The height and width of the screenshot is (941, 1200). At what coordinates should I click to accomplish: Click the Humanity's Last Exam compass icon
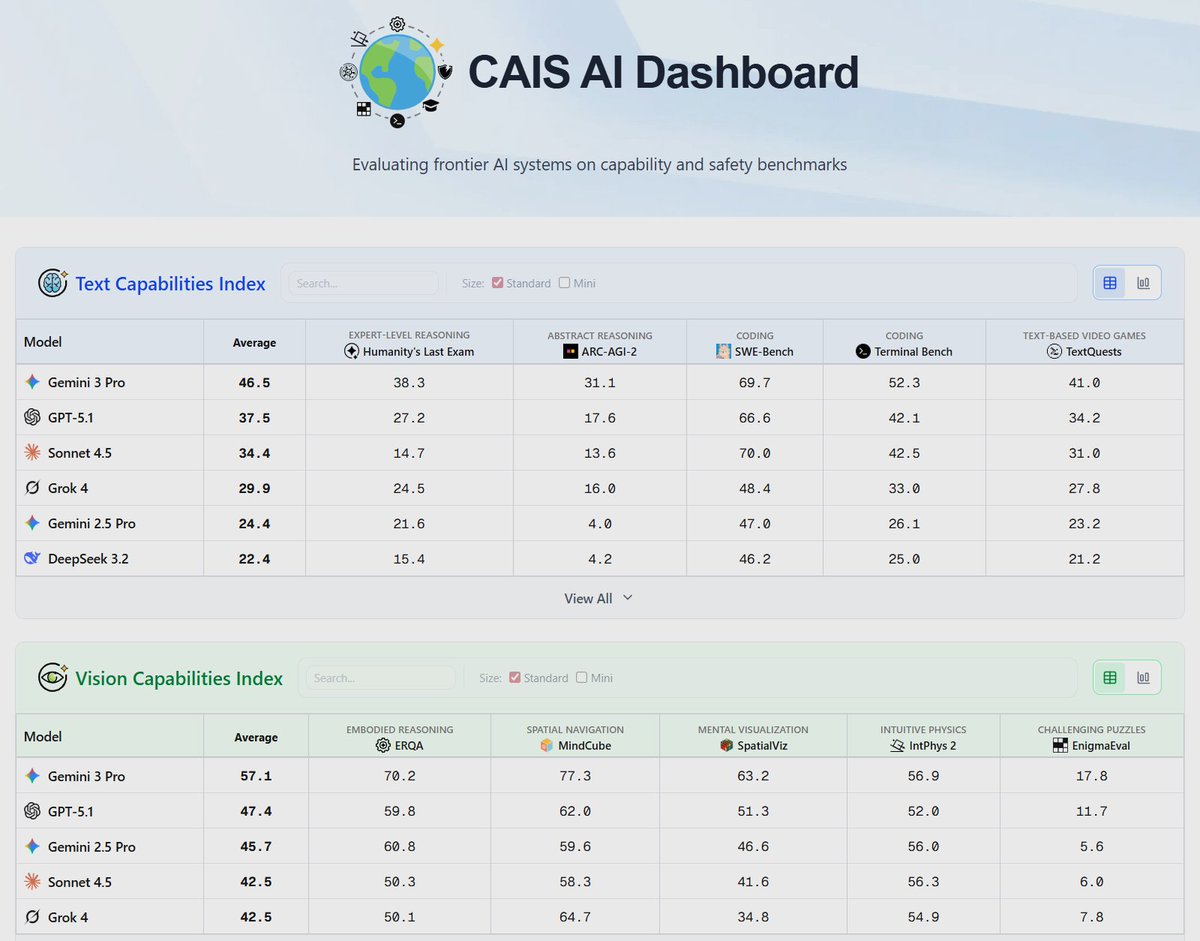[x=352, y=351]
